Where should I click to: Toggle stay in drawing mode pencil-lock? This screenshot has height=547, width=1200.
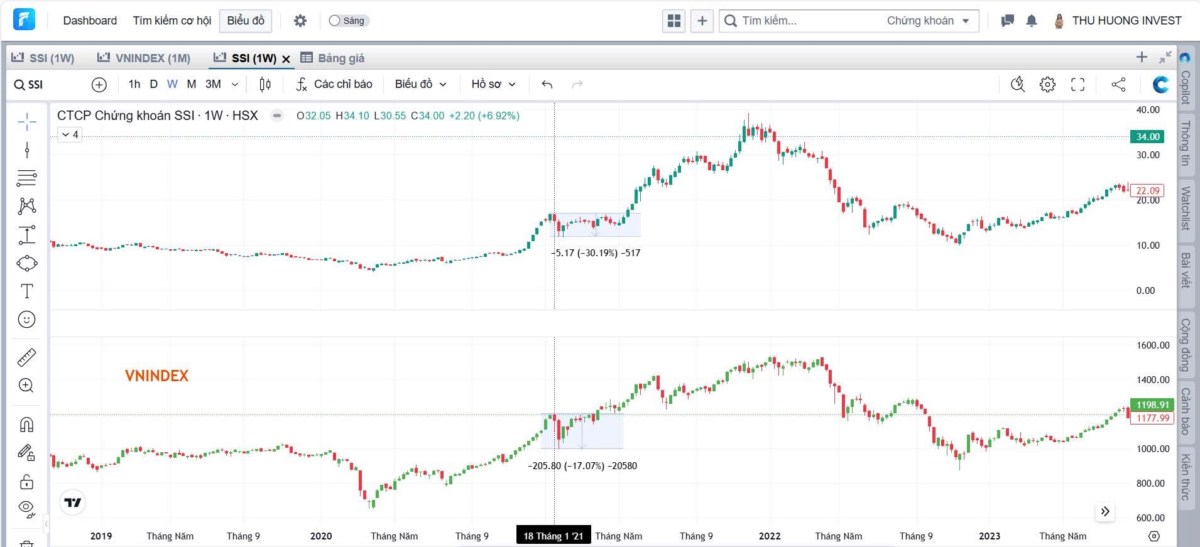[27, 453]
